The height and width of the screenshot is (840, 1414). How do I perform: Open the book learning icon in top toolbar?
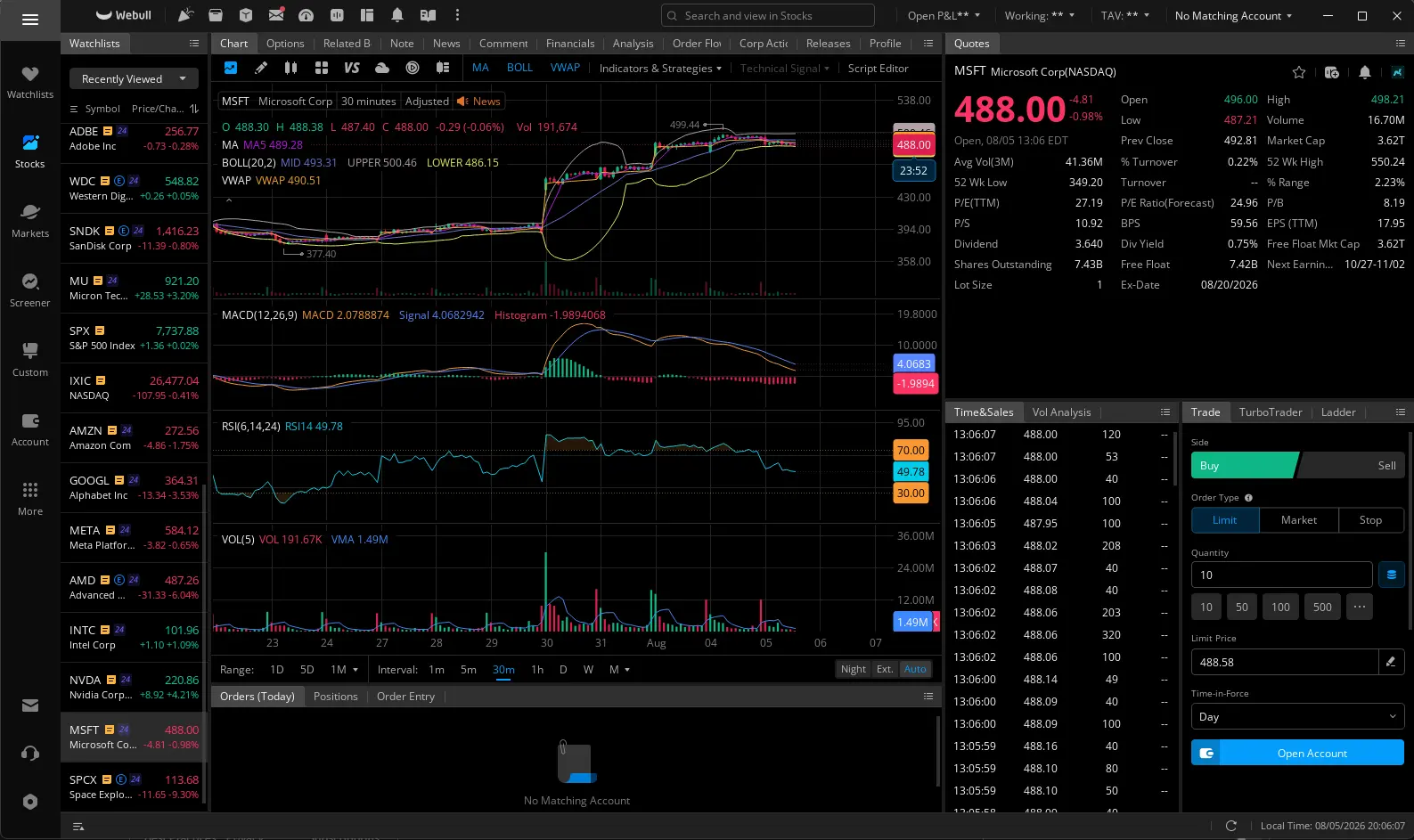tap(428, 15)
